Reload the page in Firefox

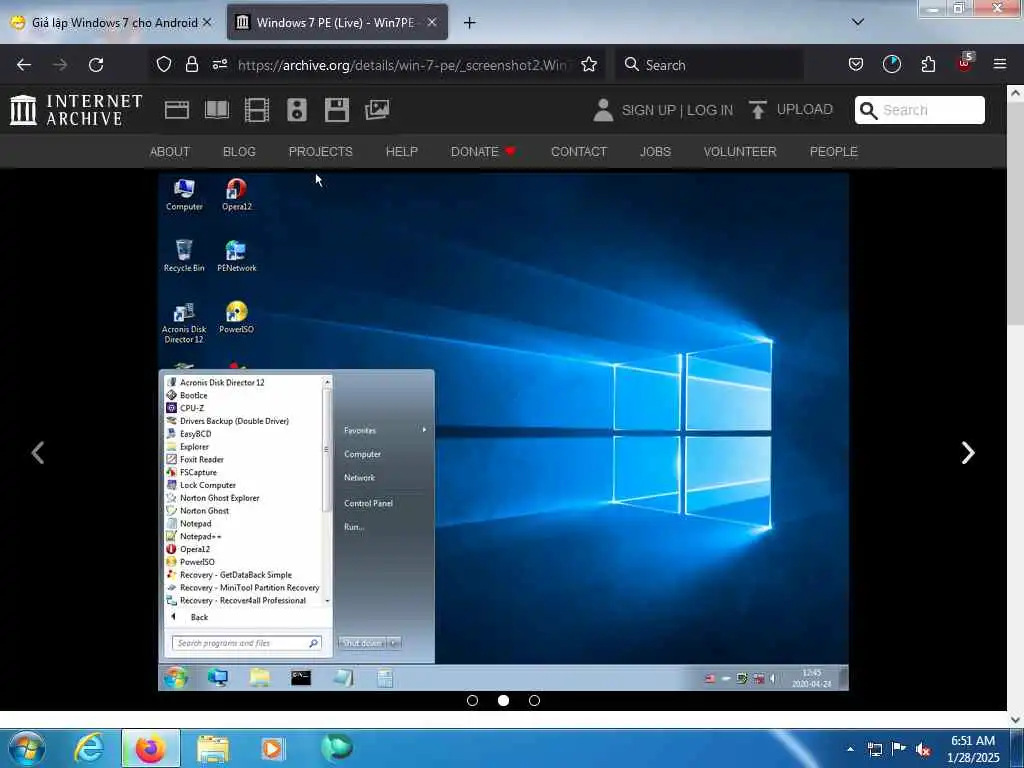tap(96, 65)
